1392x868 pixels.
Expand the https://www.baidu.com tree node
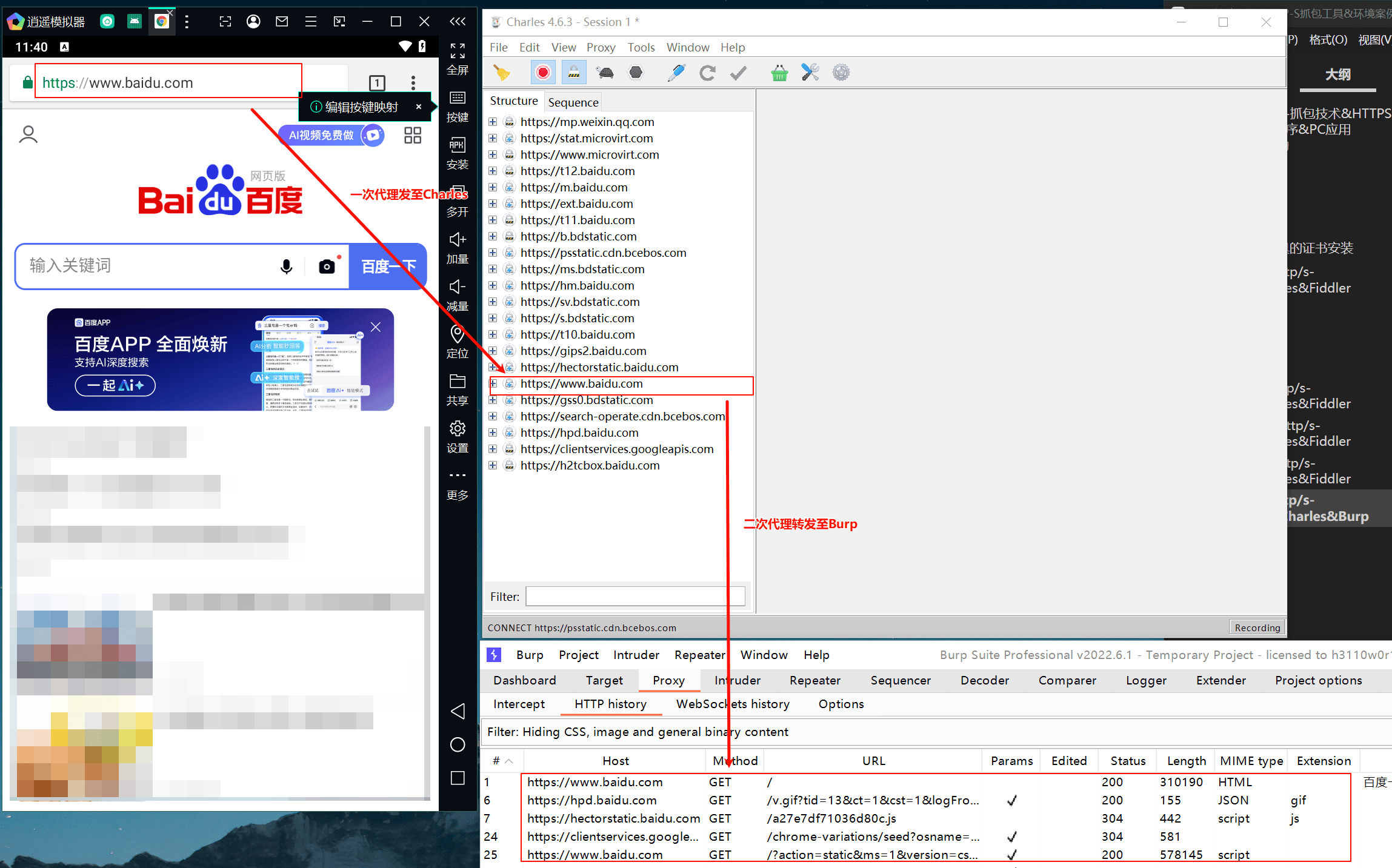pyautogui.click(x=493, y=383)
